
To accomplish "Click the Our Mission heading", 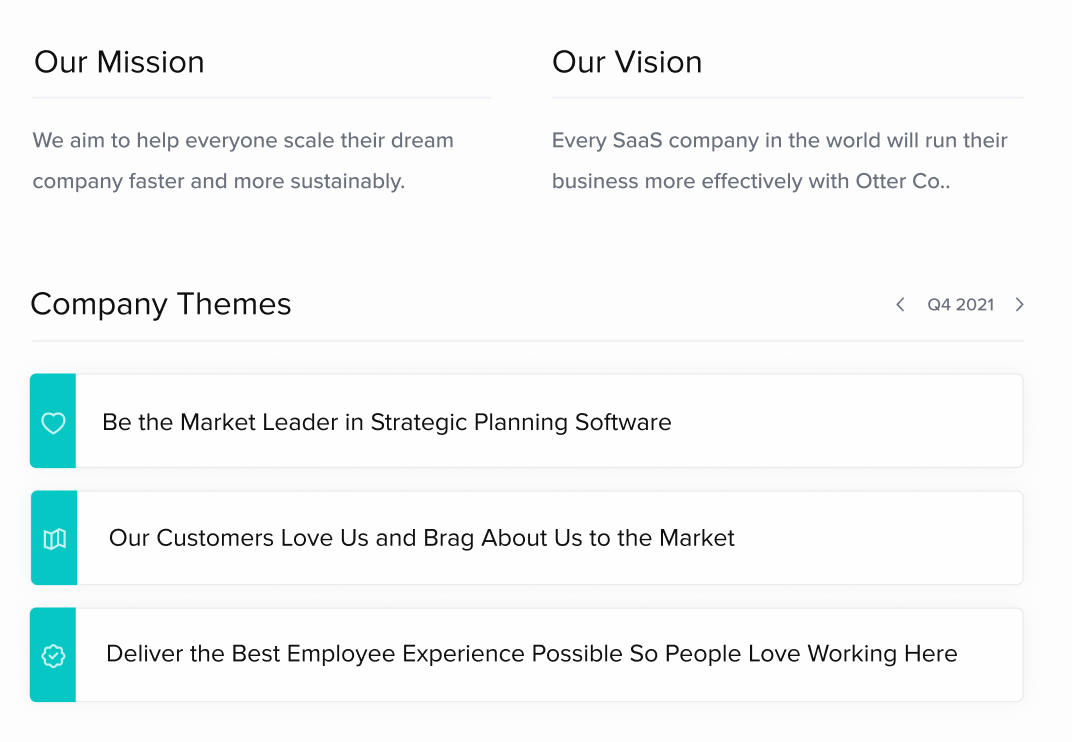I will coord(119,62).
